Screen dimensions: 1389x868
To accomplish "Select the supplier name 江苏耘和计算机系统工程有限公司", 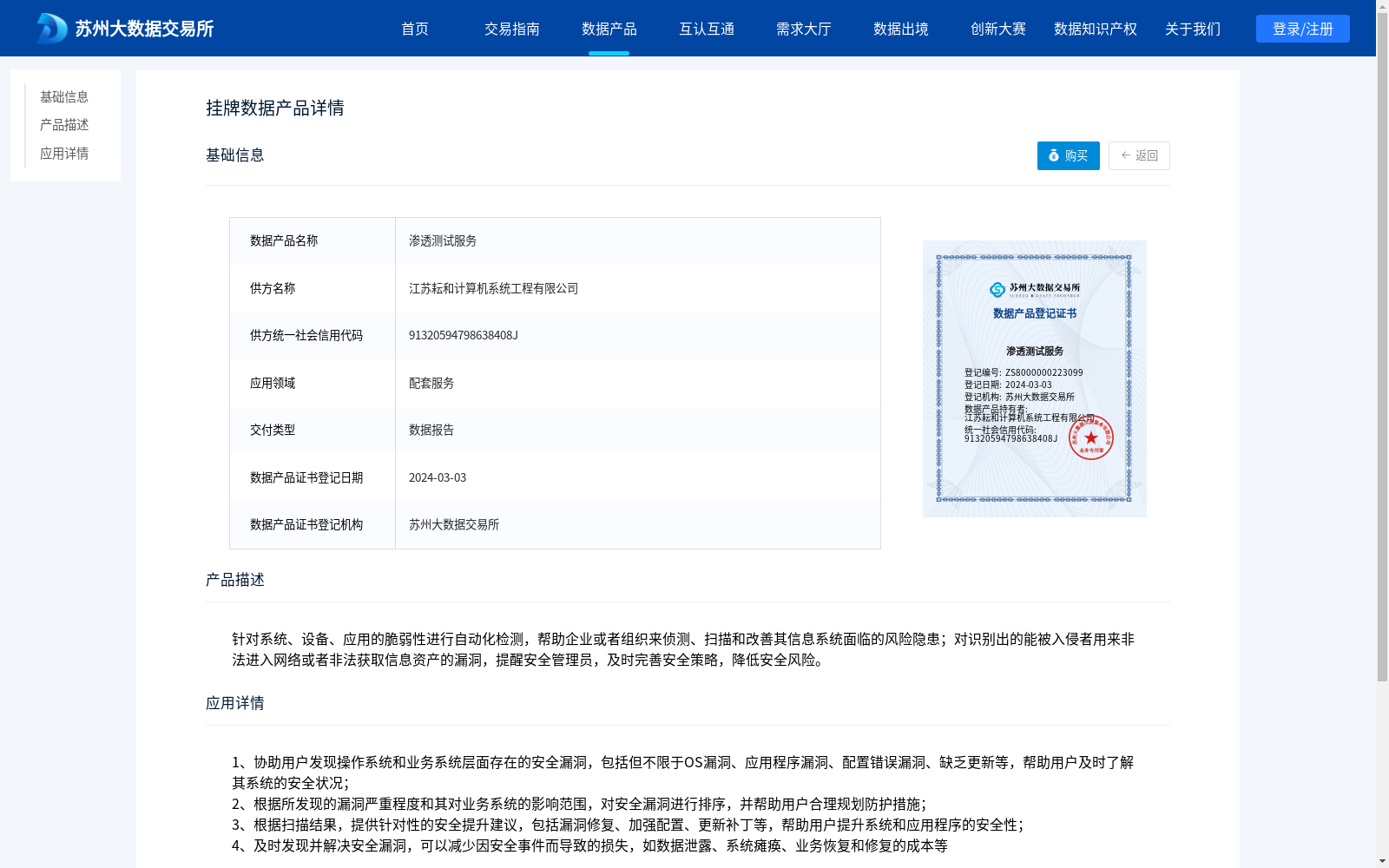I will pos(493,288).
